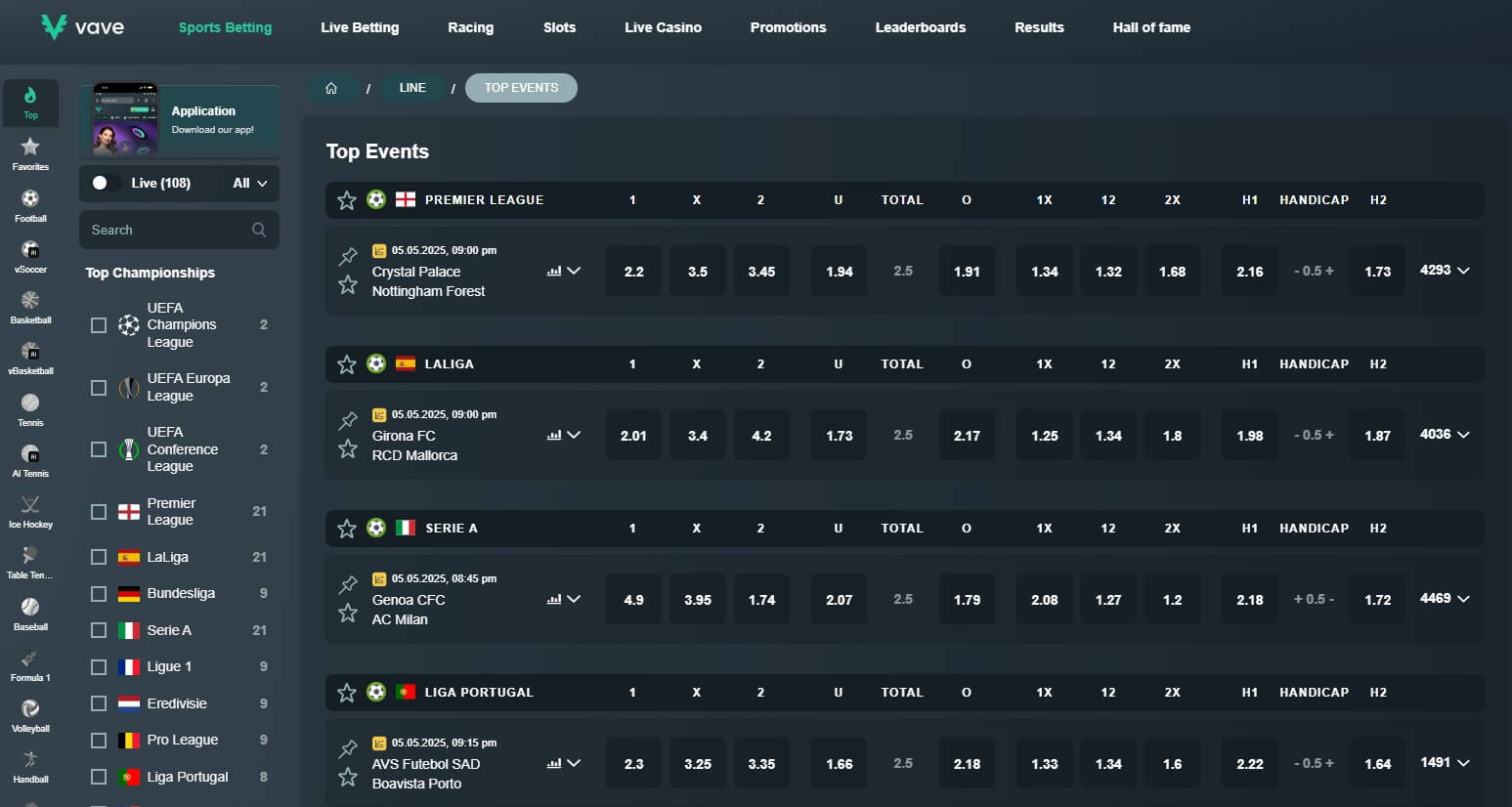Select Baseball in the sports sidebar

coord(30,614)
